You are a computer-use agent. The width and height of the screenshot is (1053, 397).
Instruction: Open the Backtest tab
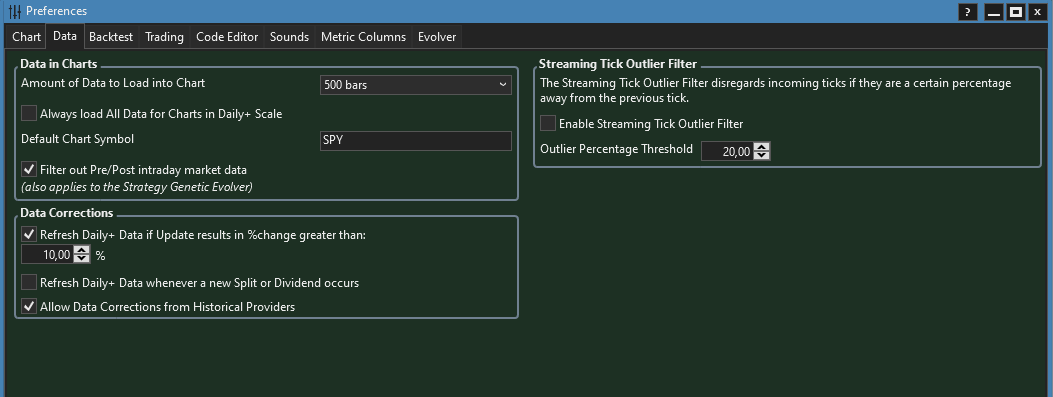point(111,37)
